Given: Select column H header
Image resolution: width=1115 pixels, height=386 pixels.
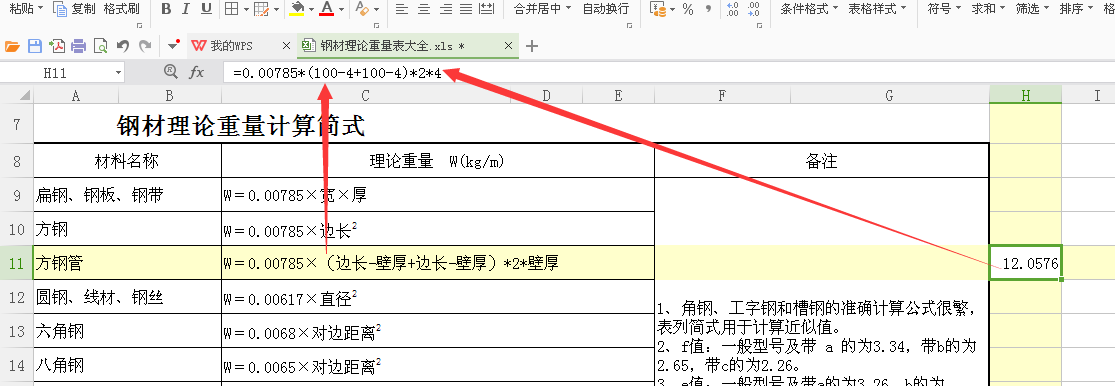Looking at the screenshot, I should (1025, 96).
